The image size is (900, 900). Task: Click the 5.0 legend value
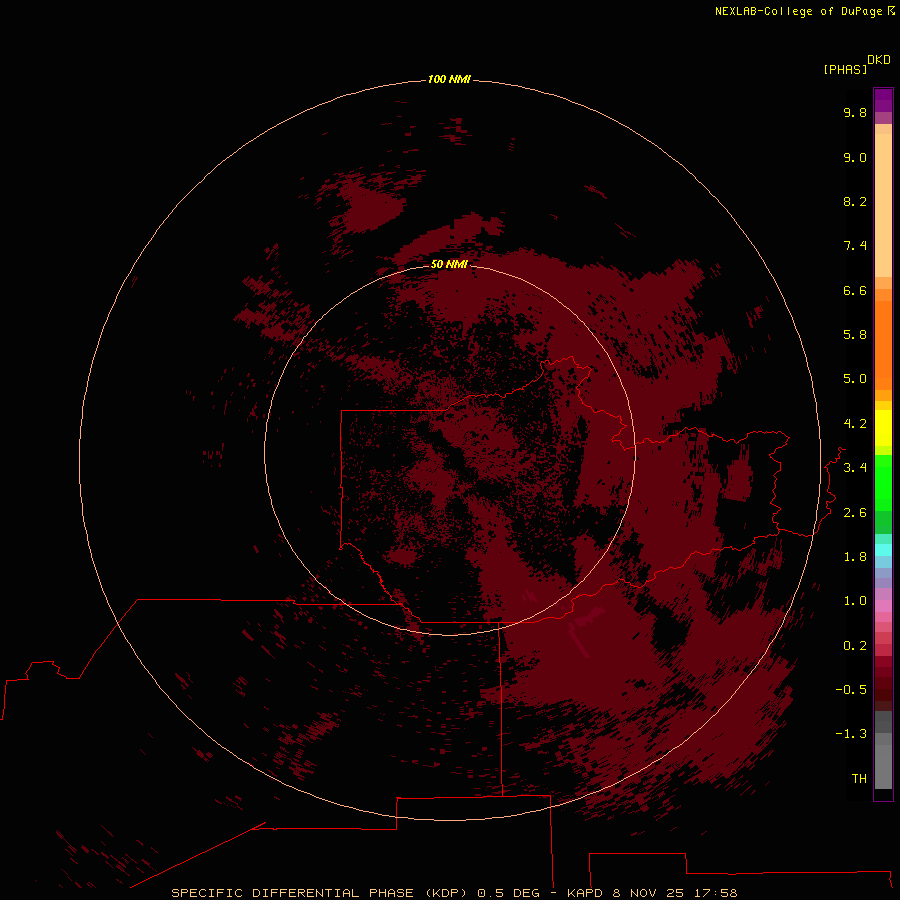(x=855, y=379)
